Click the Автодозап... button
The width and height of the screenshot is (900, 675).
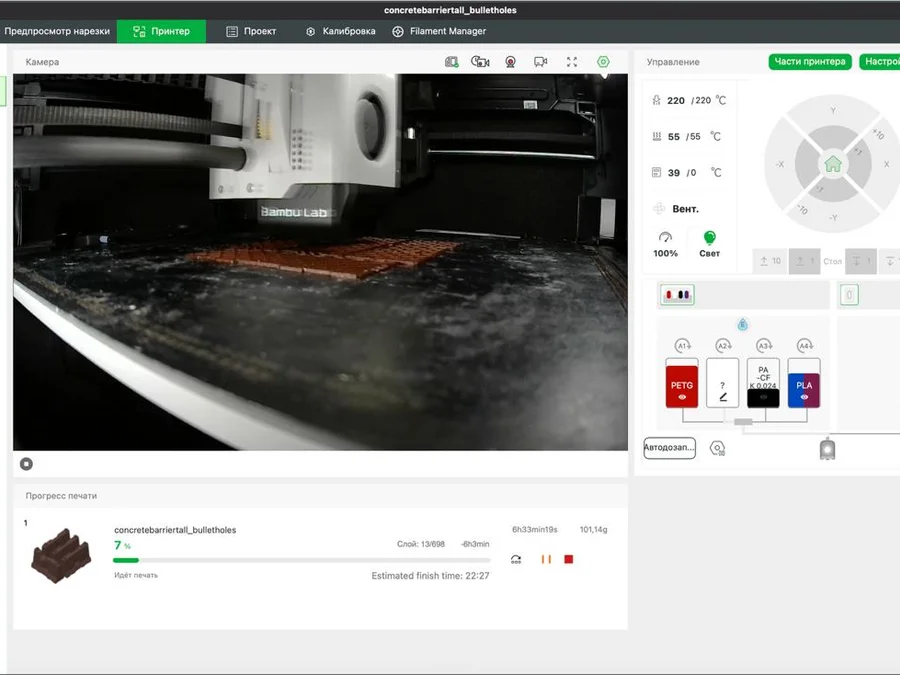point(669,448)
